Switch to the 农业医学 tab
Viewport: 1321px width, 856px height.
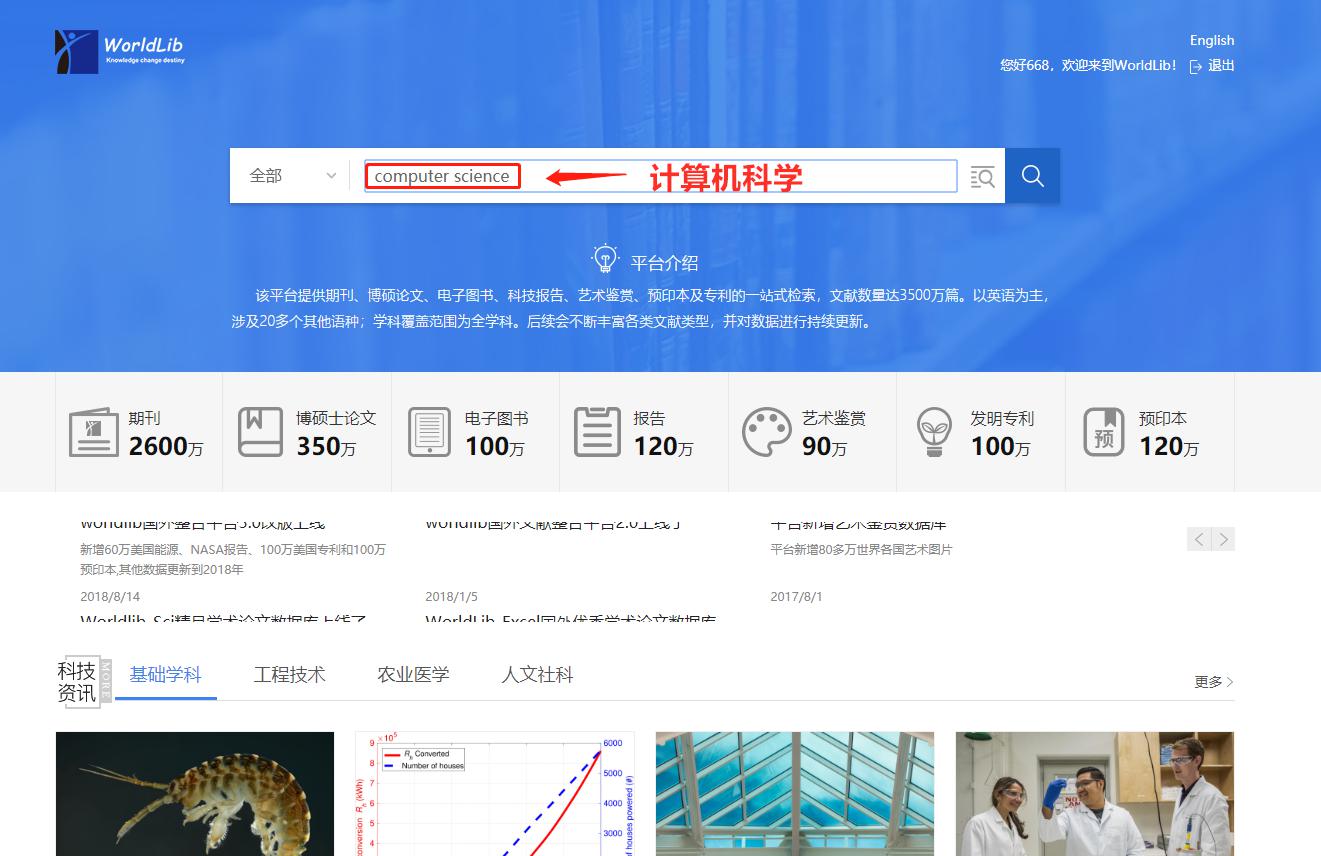pos(413,675)
